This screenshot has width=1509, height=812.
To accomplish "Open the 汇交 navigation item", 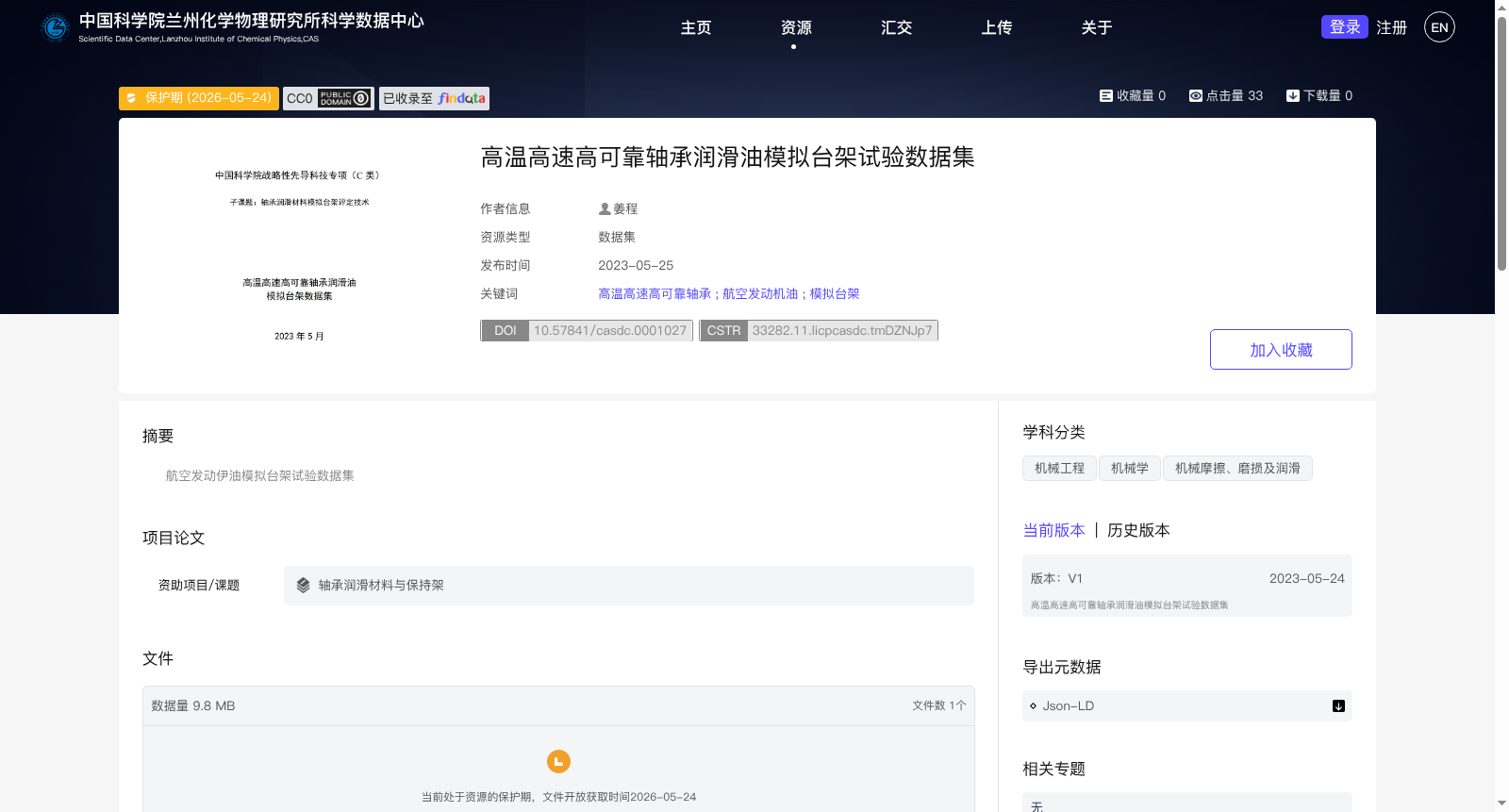I will [896, 28].
